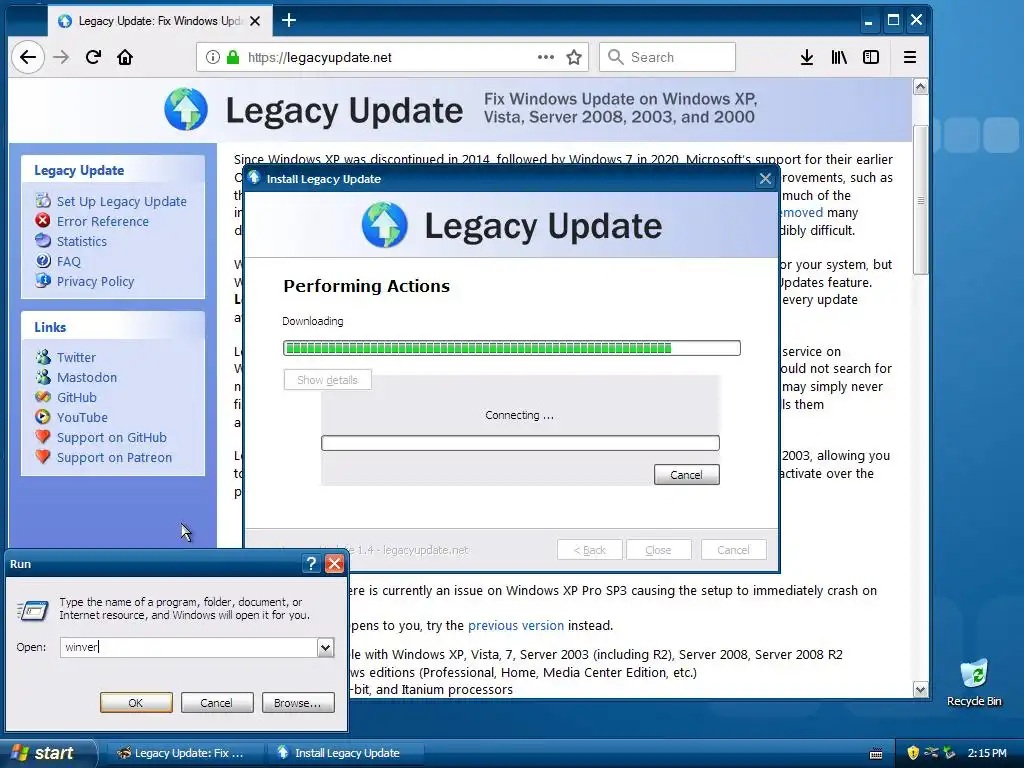Viewport: 1024px width, 768px height.
Task: Open Support on GitHub link
Action: tap(112, 438)
